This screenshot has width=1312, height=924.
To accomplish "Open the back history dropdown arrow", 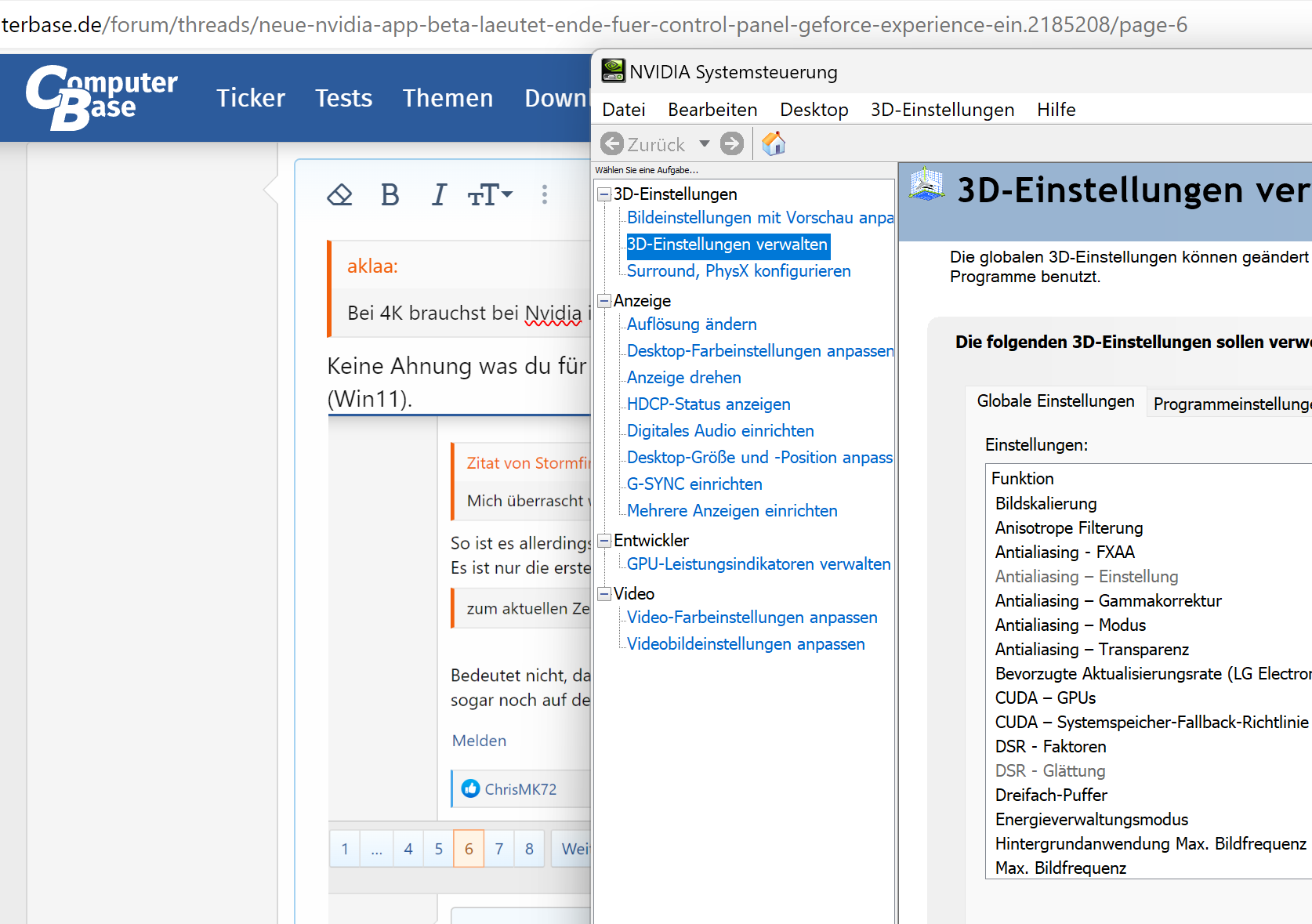I will (x=705, y=144).
